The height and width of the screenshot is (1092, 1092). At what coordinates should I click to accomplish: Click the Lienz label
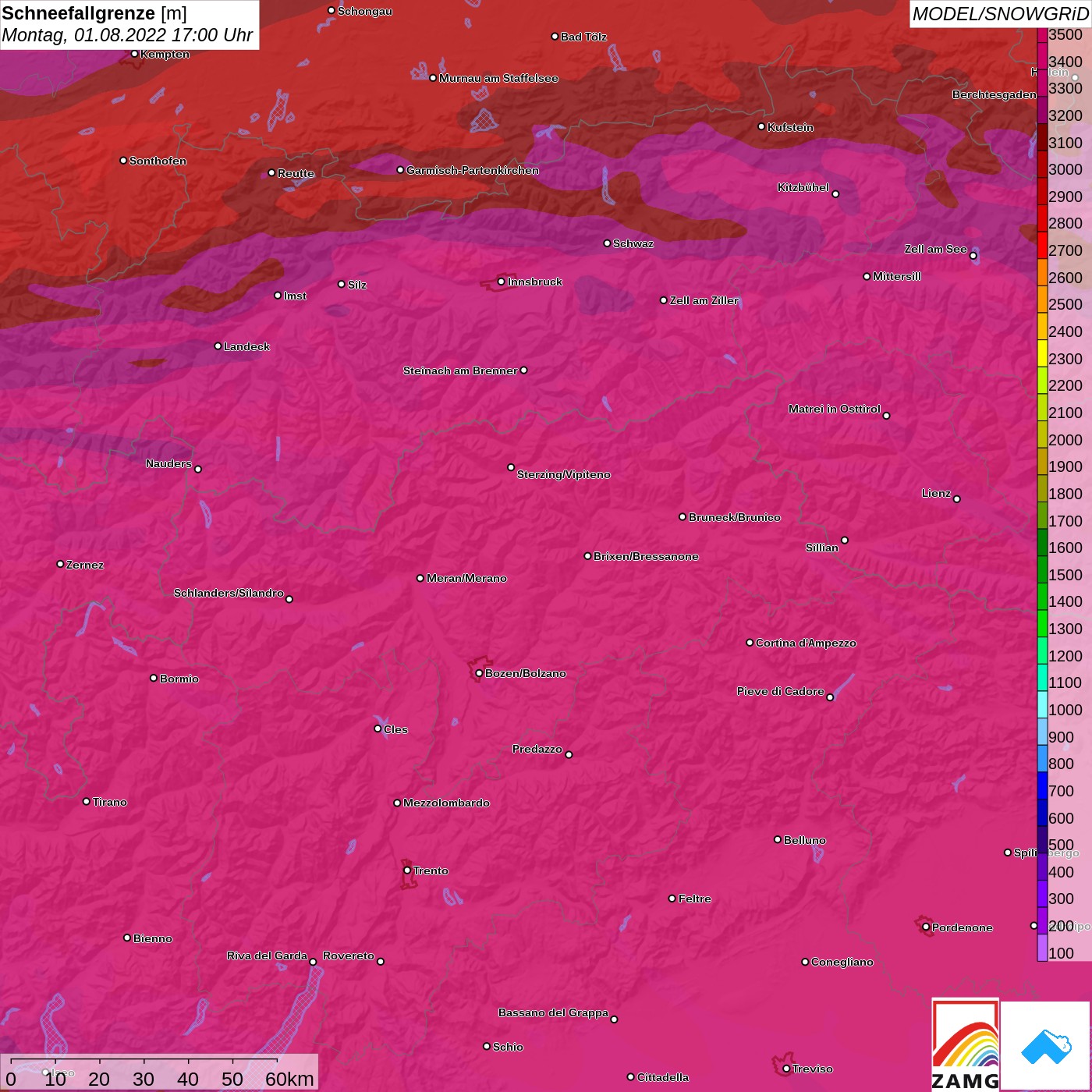point(936,493)
